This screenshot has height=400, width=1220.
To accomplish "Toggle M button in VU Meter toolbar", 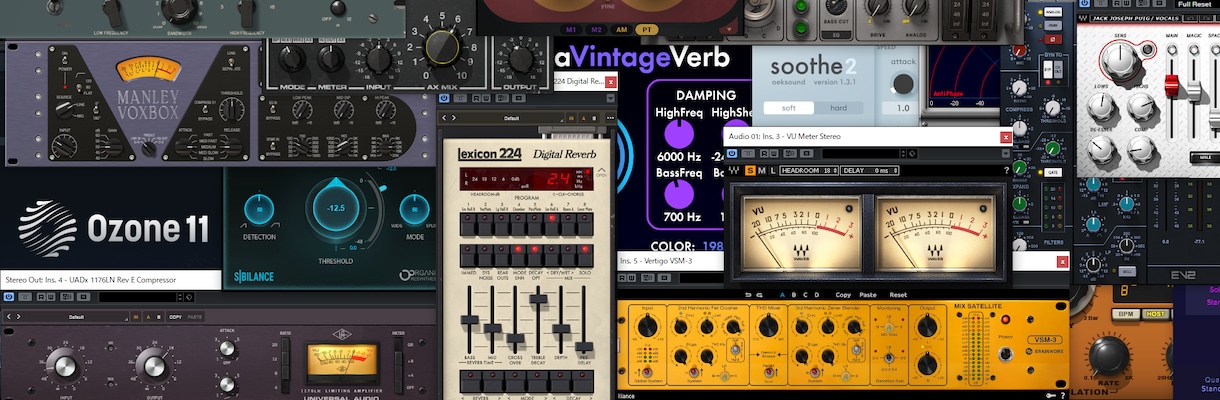I will coord(762,170).
